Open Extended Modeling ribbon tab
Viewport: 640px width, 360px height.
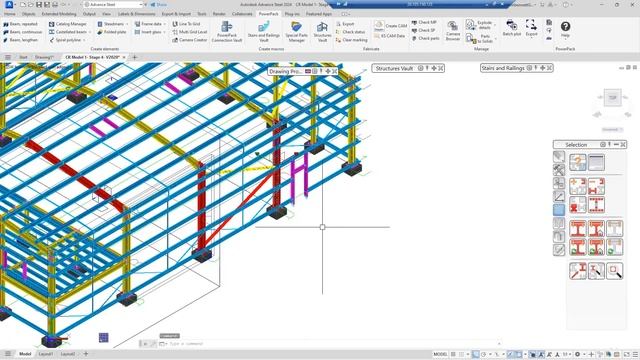59,14
